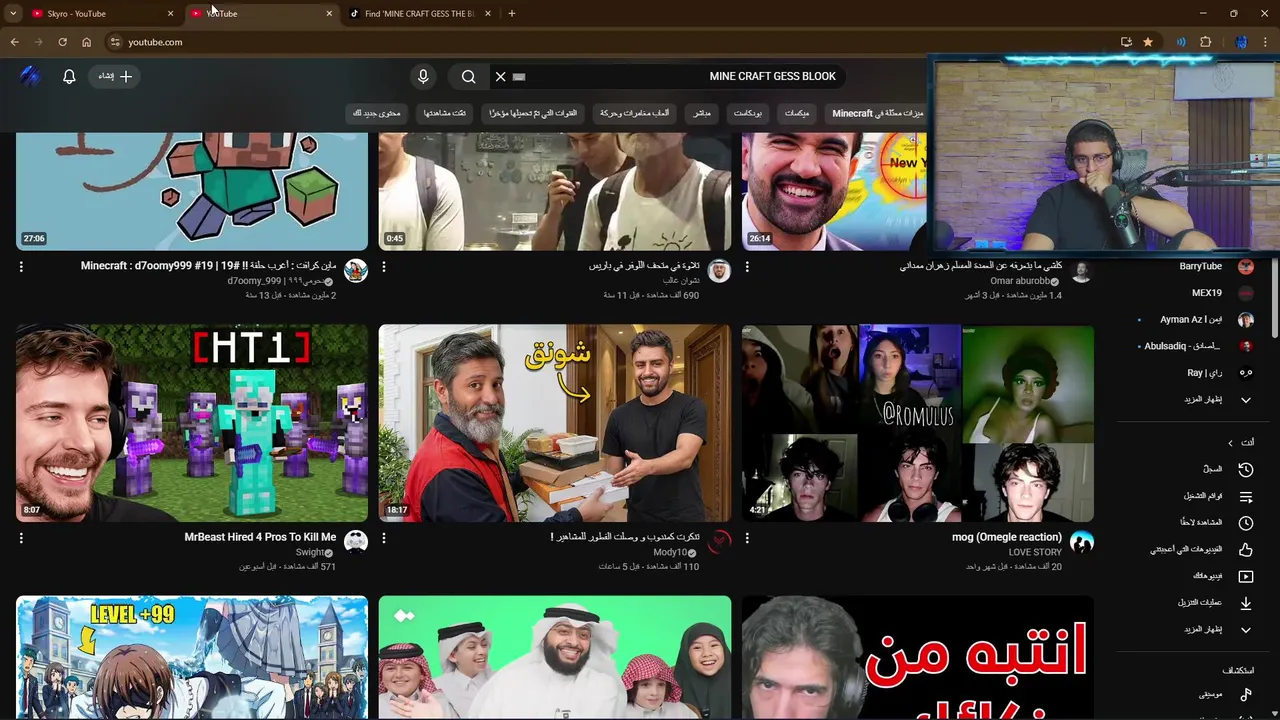Open liked videos thumbs-up icon in sidebar
Image resolution: width=1280 pixels, height=720 pixels.
(x=1245, y=549)
